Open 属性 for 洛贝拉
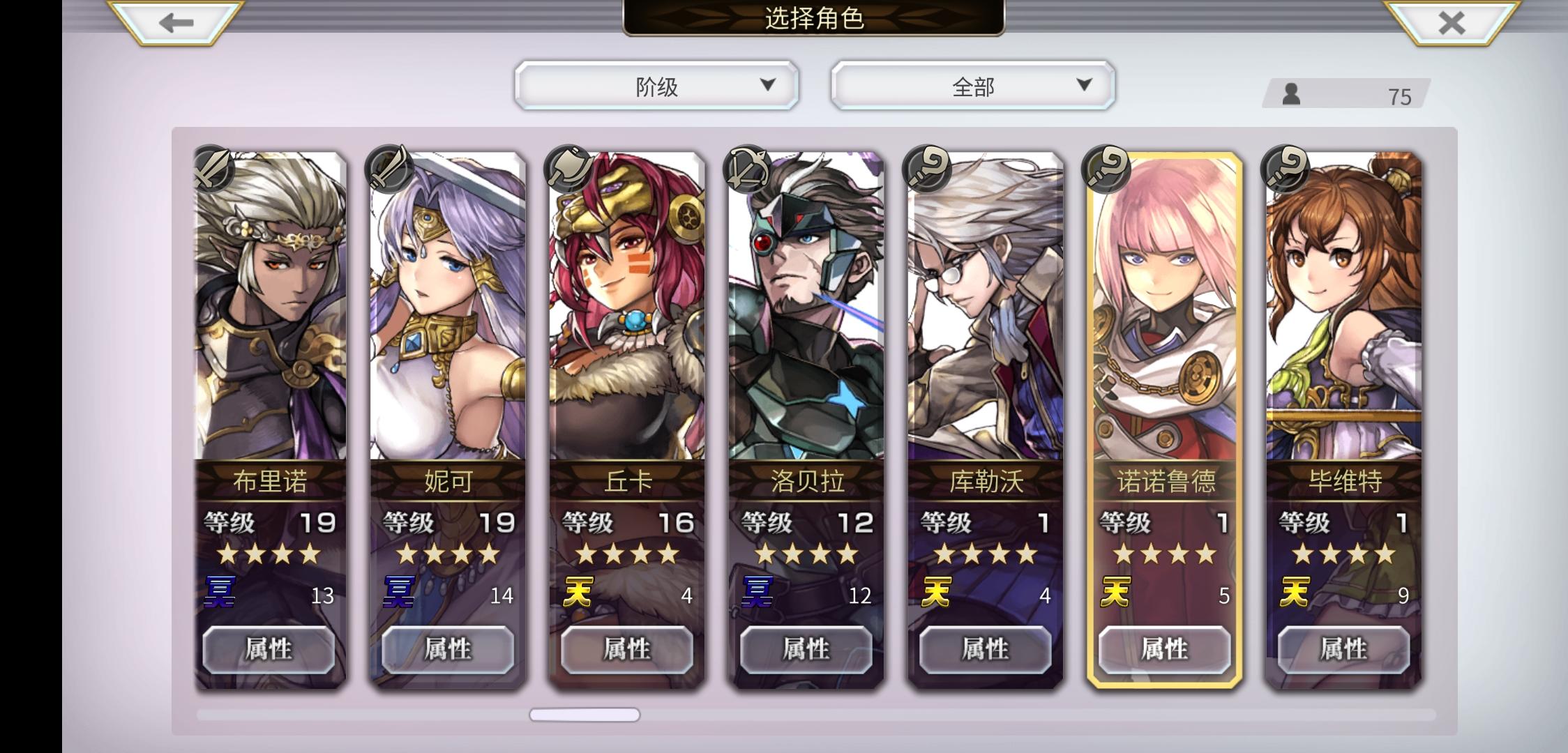Viewport: 1568px width, 753px height. (806, 649)
